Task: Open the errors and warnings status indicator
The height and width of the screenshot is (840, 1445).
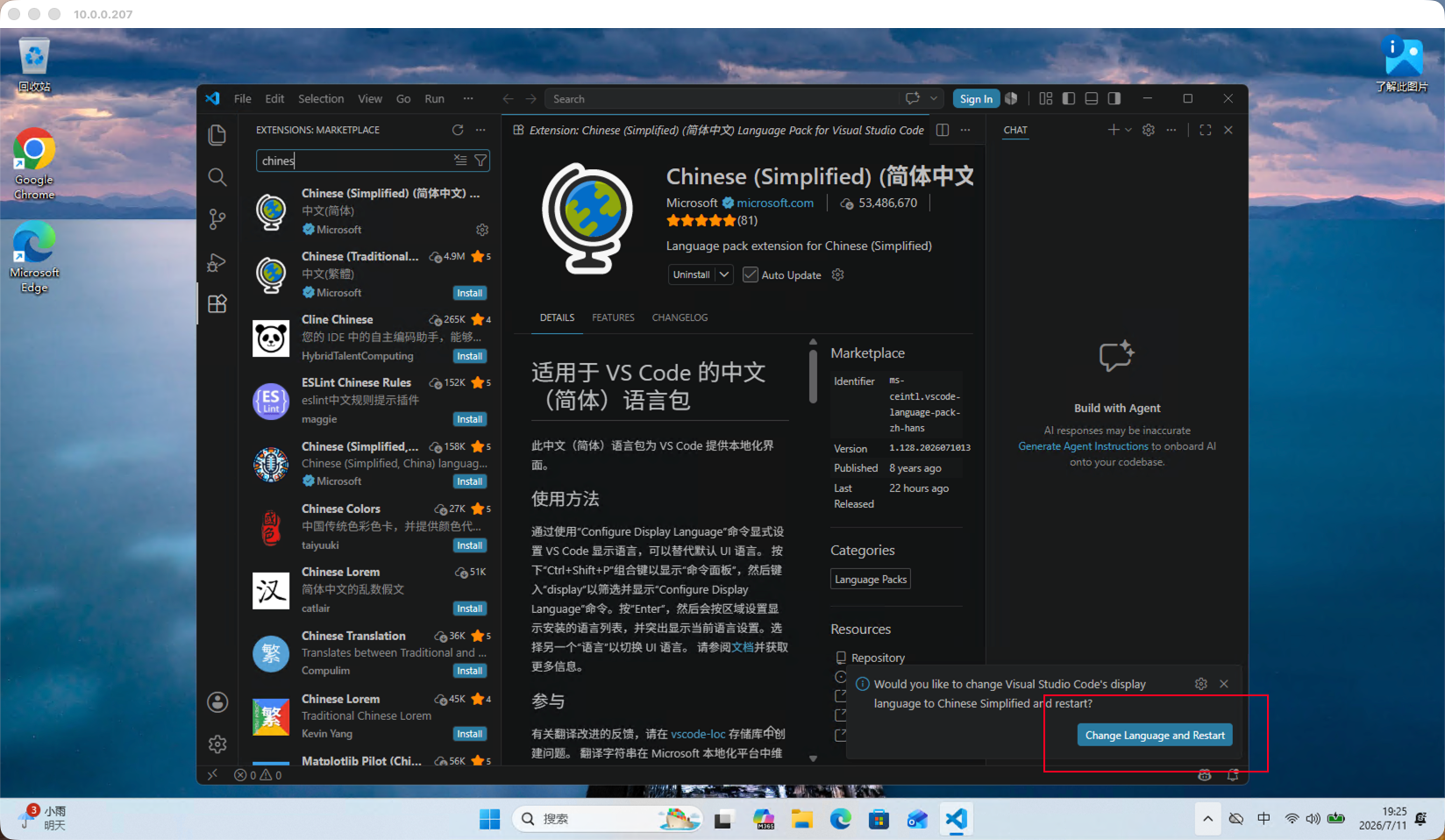Action: pyautogui.click(x=259, y=775)
